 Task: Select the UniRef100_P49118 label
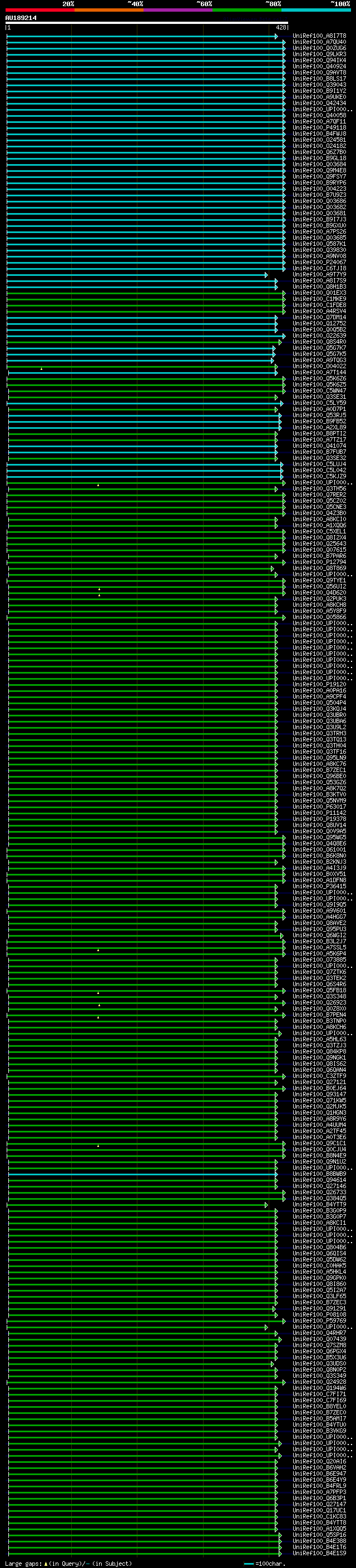[319, 128]
